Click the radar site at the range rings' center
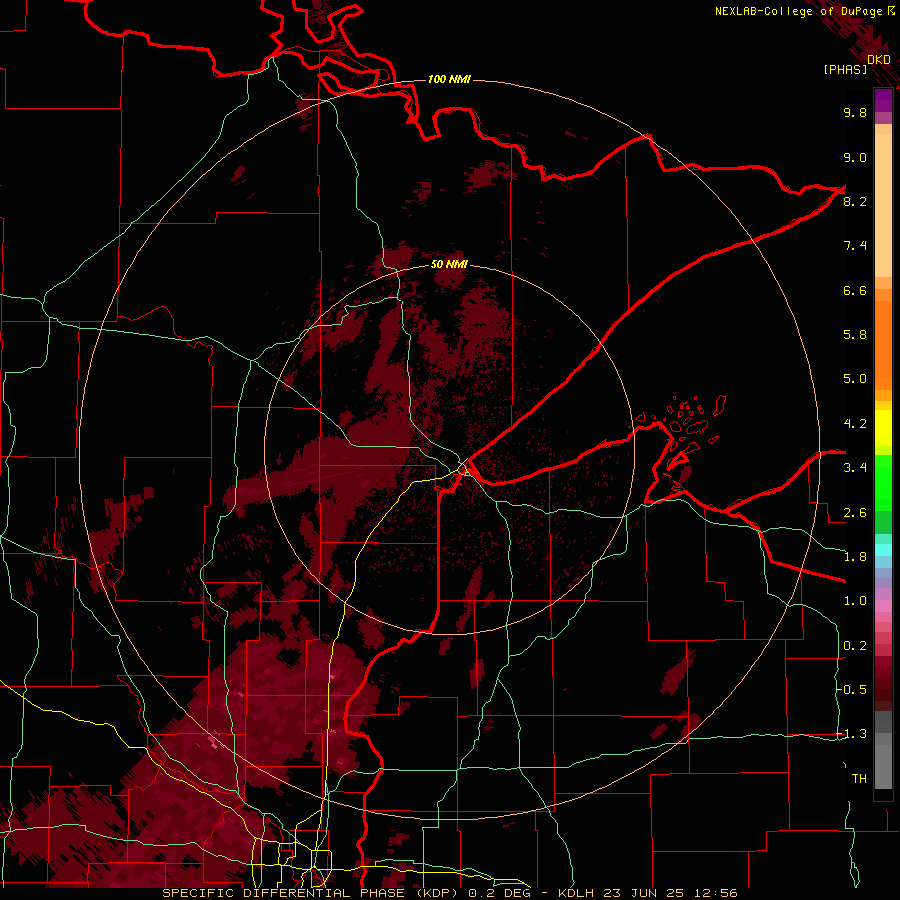The height and width of the screenshot is (900, 900). [x=450, y=450]
